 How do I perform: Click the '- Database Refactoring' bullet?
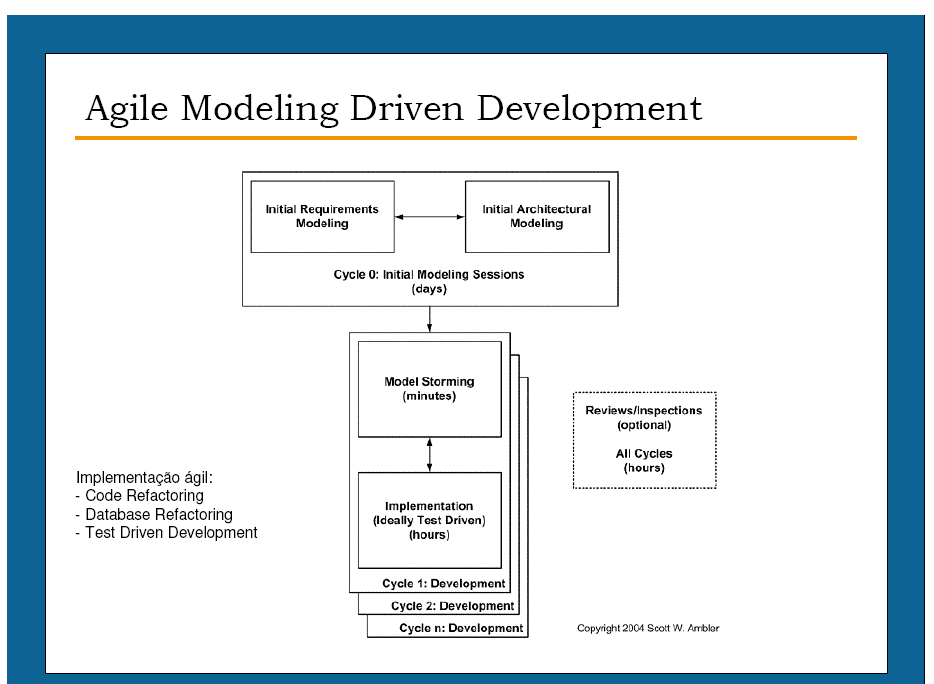tap(154, 514)
